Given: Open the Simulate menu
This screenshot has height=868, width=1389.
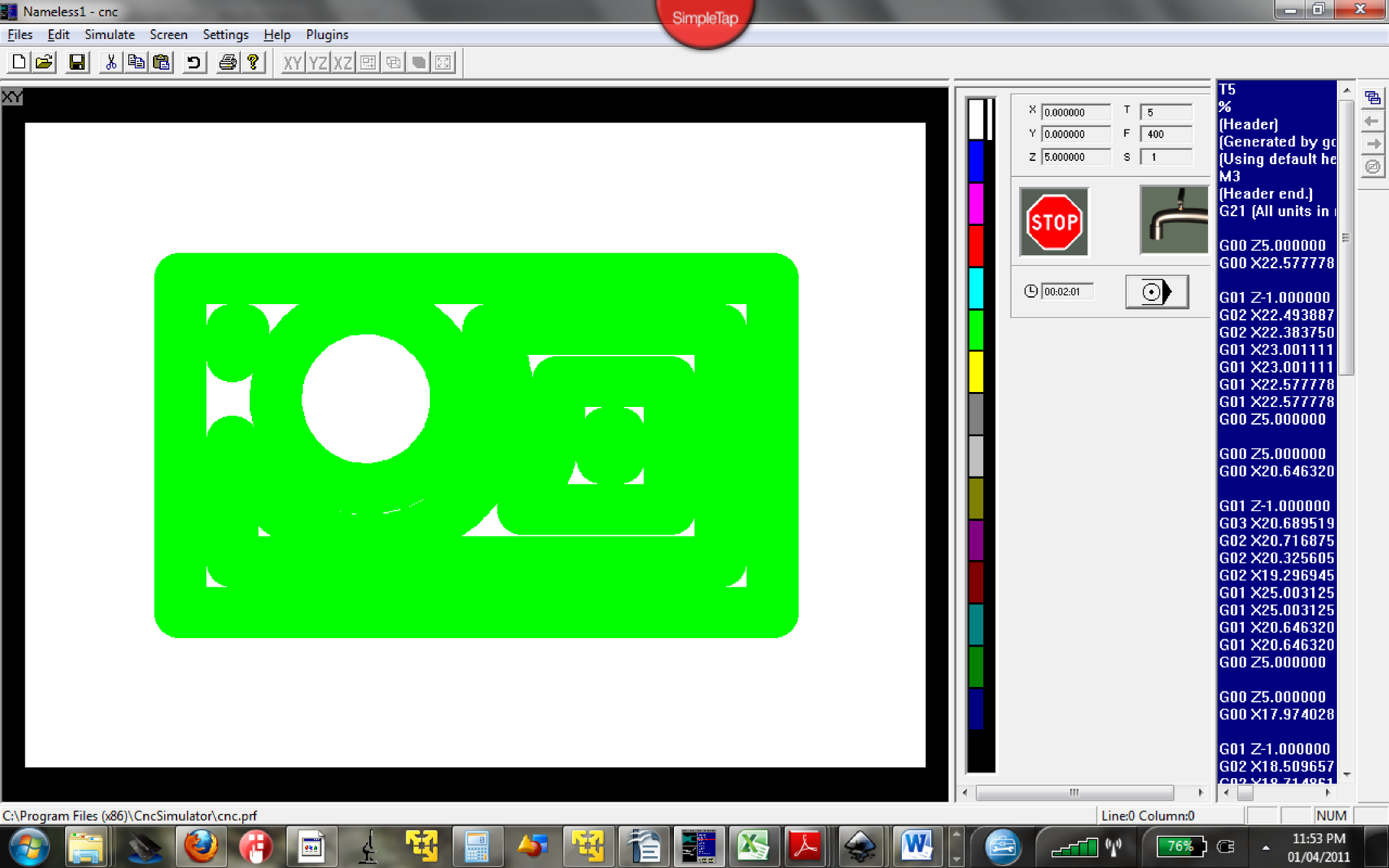Looking at the screenshot, I should point(109,35).
